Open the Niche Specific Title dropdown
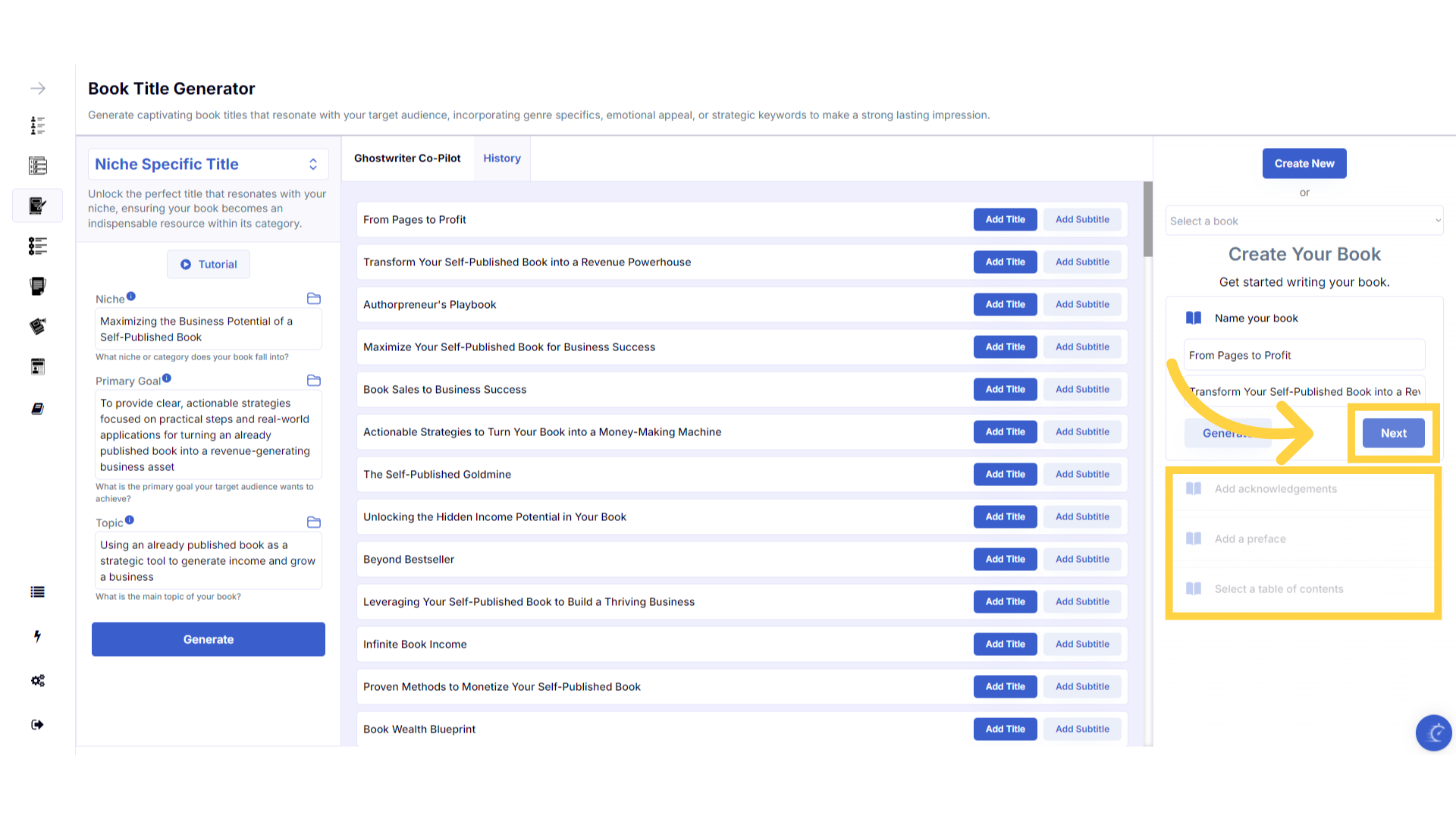1456x819 pixels. 208,165
